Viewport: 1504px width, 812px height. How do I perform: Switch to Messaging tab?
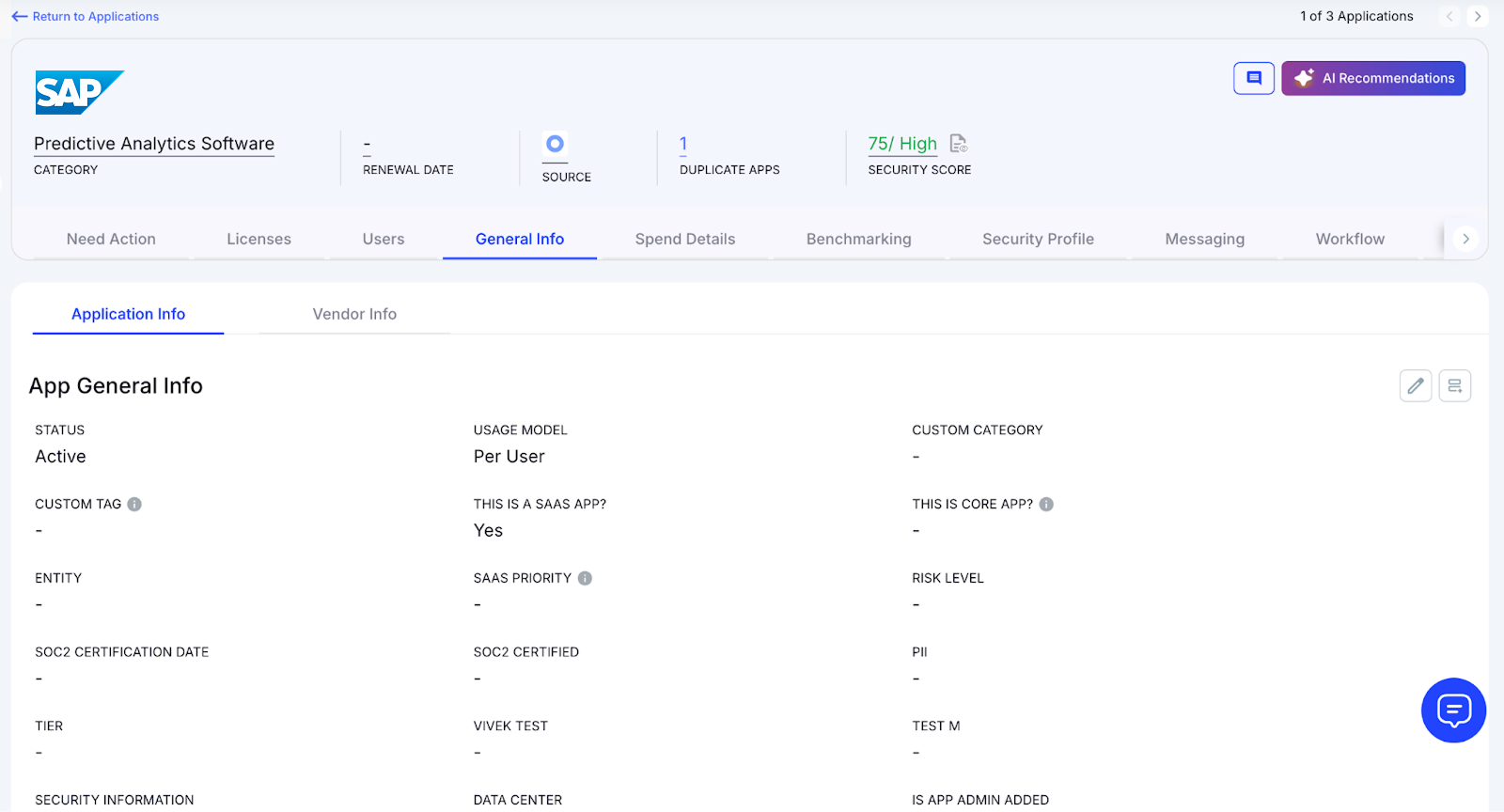coord(1205,239)
